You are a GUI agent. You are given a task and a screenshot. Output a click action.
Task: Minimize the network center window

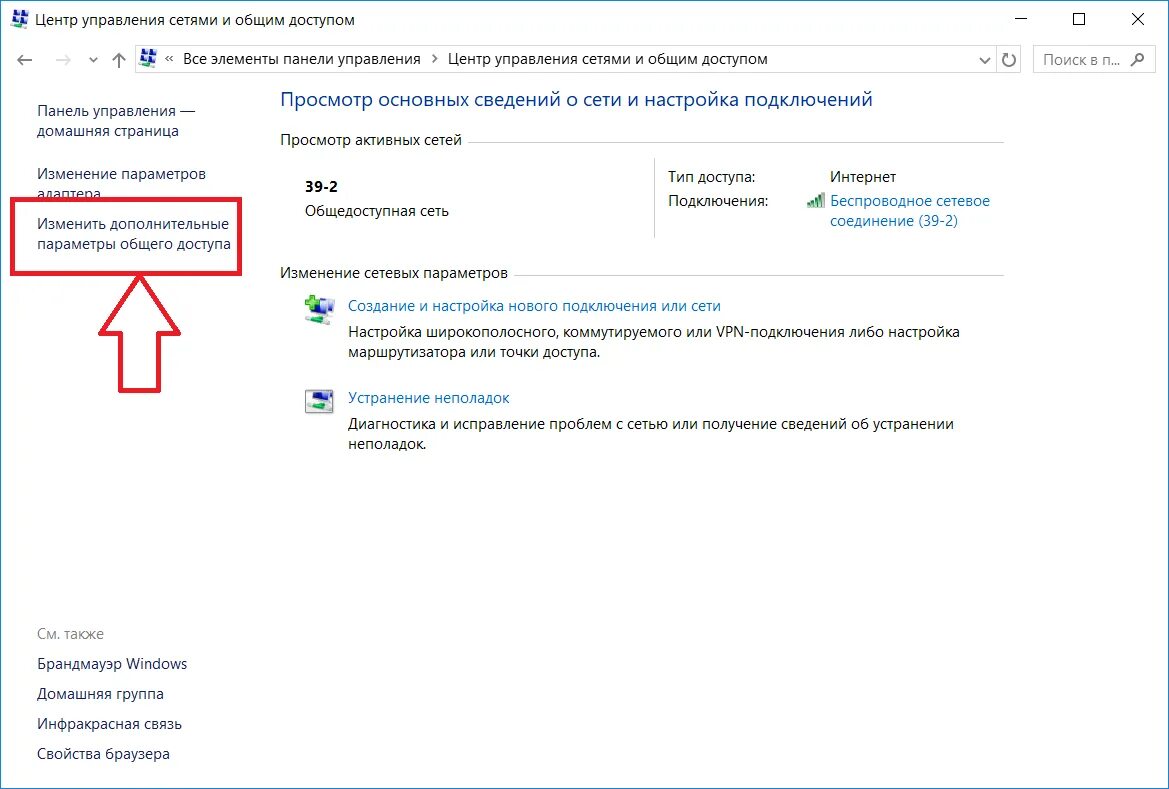1021,19
